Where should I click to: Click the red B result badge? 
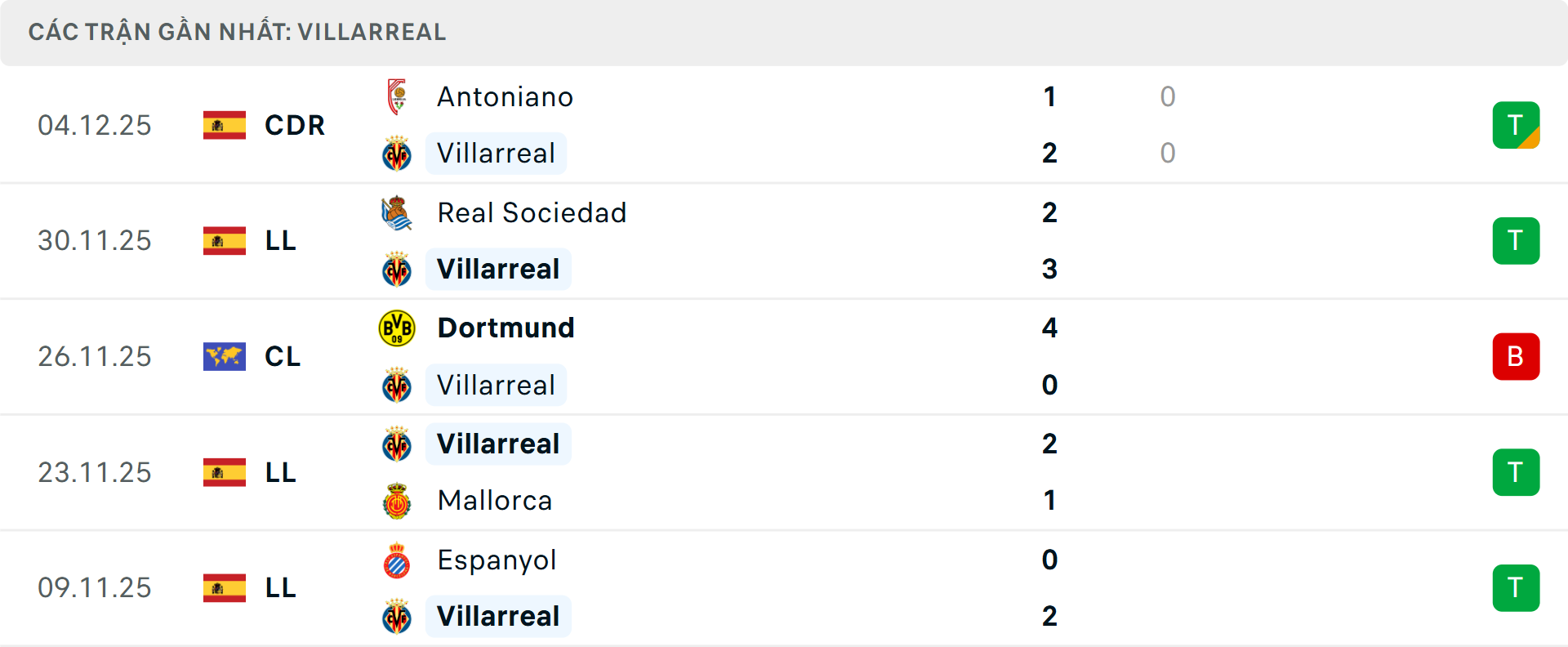(1516, 356)
